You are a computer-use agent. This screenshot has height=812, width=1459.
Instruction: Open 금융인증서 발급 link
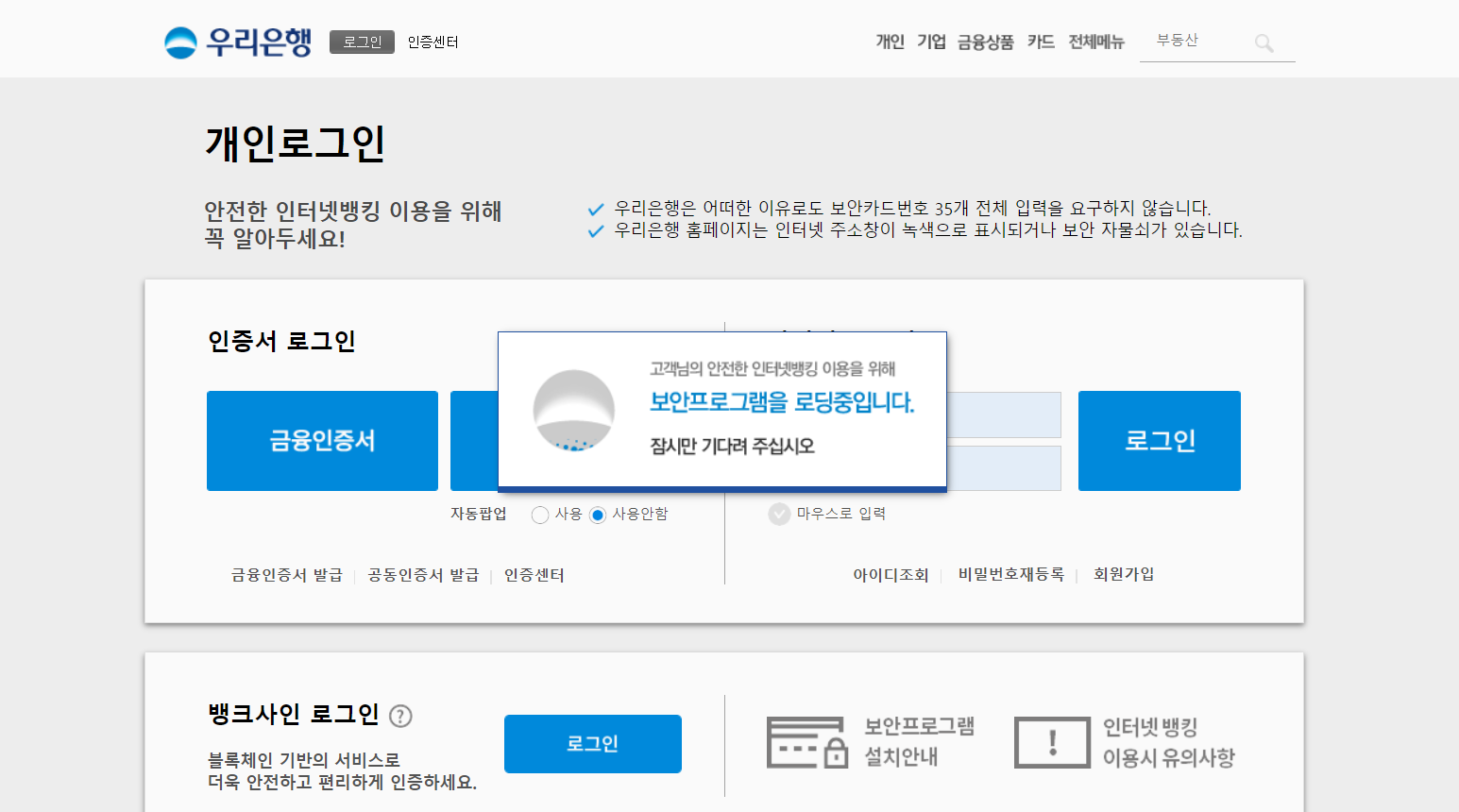click(287, 575)
